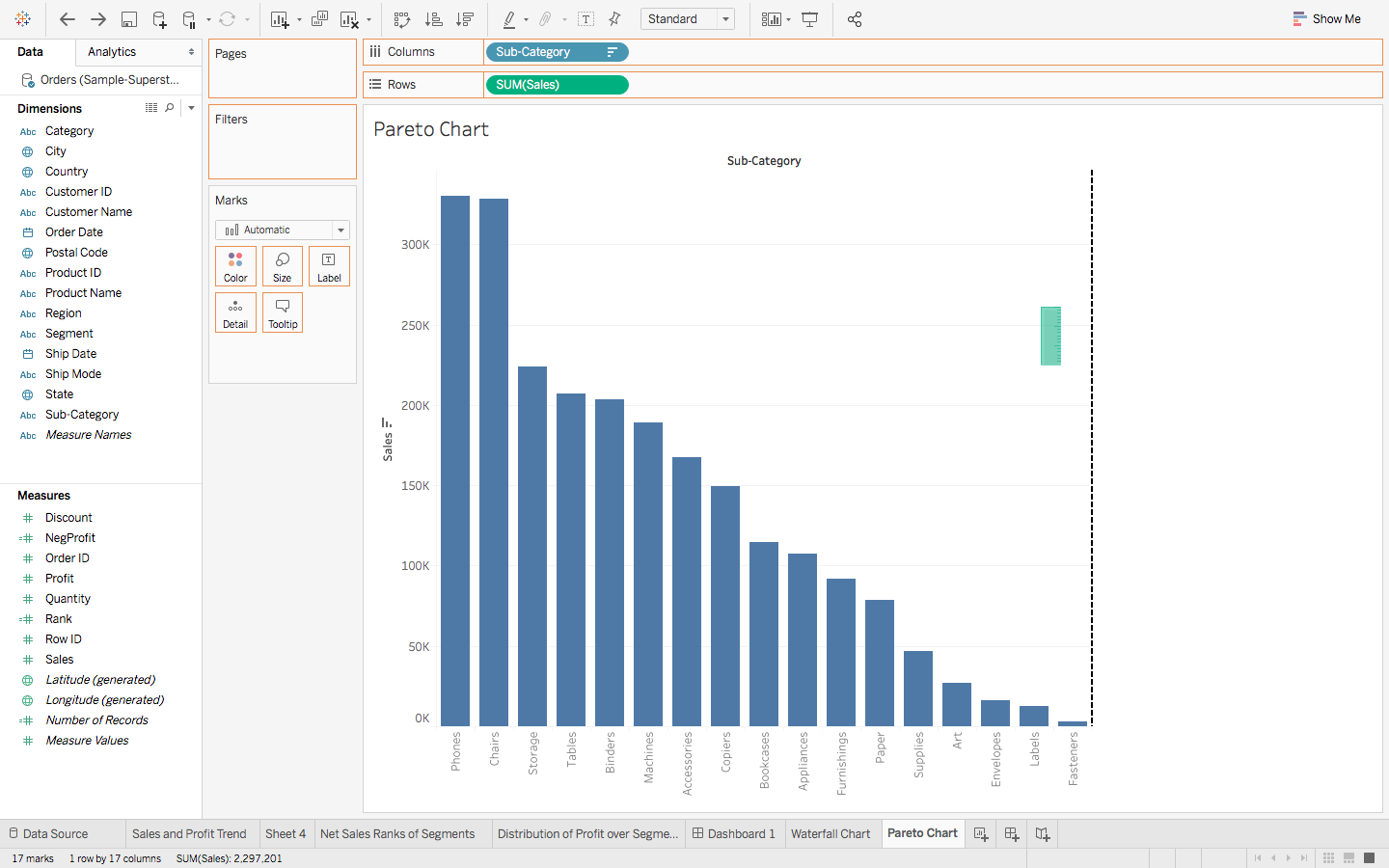Switch to the Analytics tab

tap(112, 52)
